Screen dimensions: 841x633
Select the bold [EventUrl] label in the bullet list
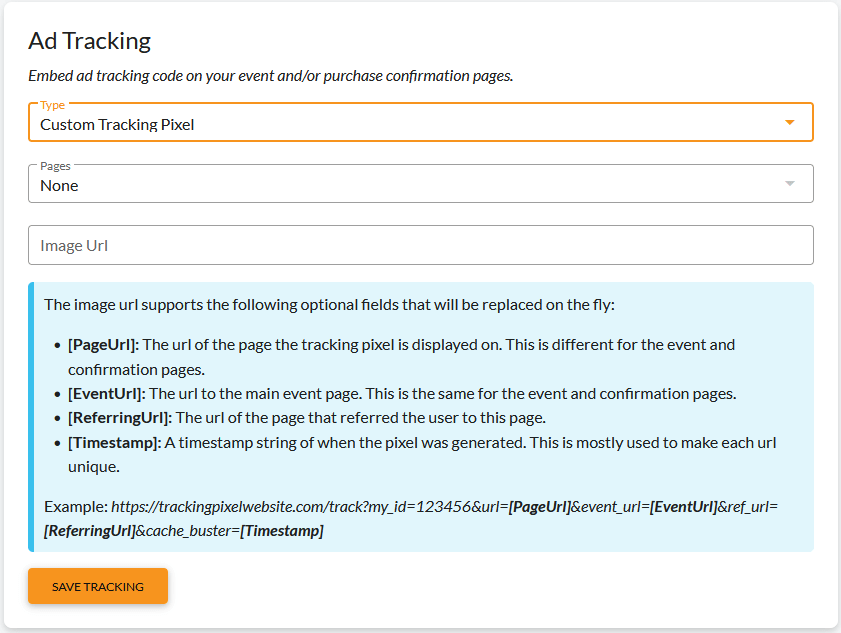click(x=107, y=394)
